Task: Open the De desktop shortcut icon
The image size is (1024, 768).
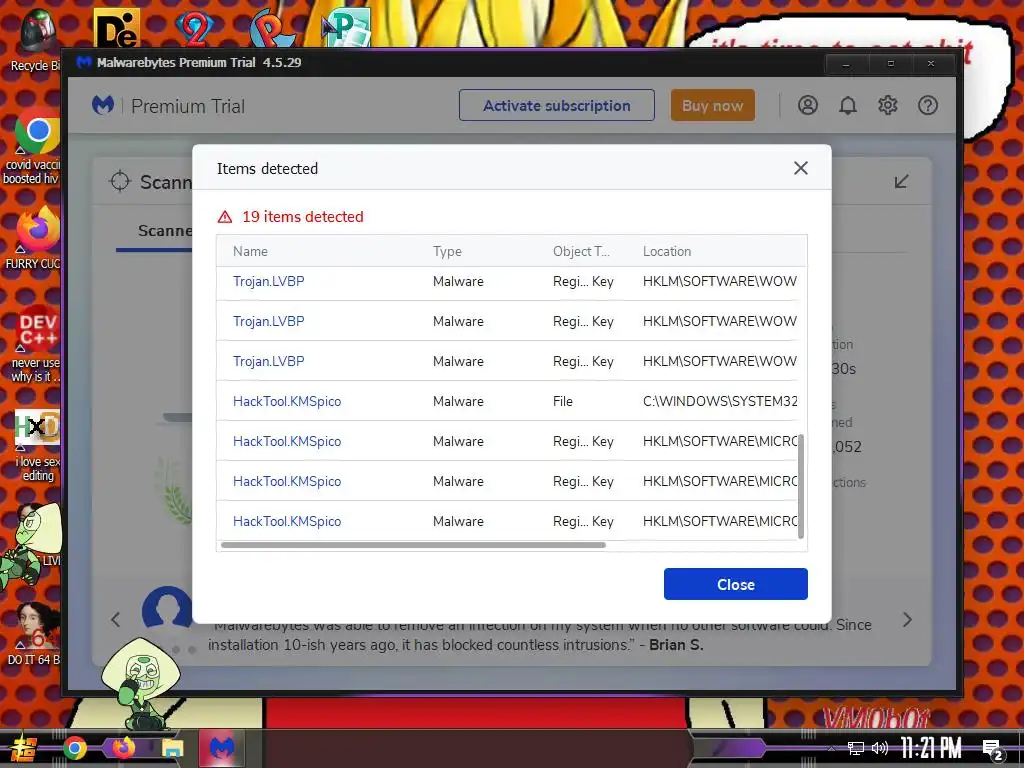Action: [116, 29]
